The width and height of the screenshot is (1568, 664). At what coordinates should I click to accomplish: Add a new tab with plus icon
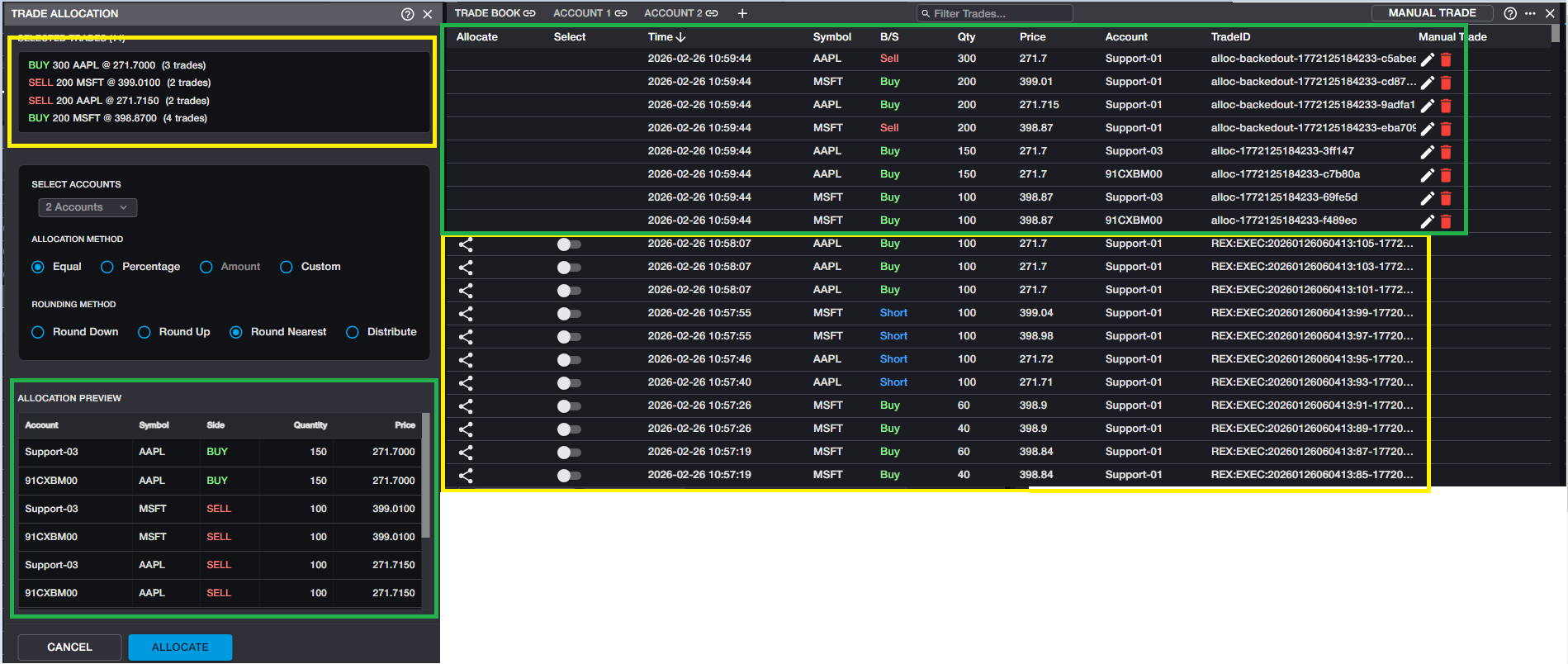(x=742, y=13)
